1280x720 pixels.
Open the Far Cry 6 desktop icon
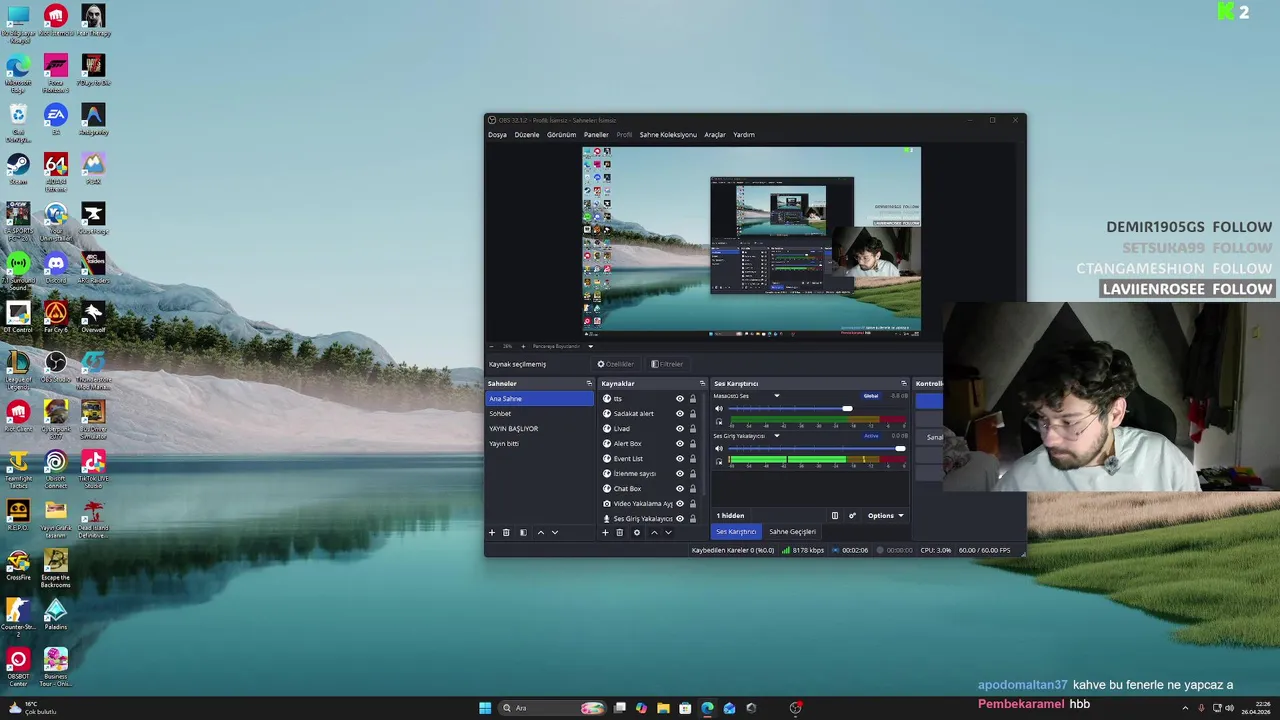[55, 316]
